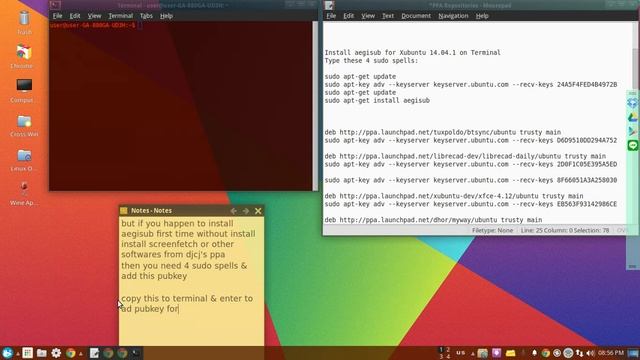The image size is (640, 360).
Task: Open the Google Drive icon on the side dock
Action: point(633,118)
